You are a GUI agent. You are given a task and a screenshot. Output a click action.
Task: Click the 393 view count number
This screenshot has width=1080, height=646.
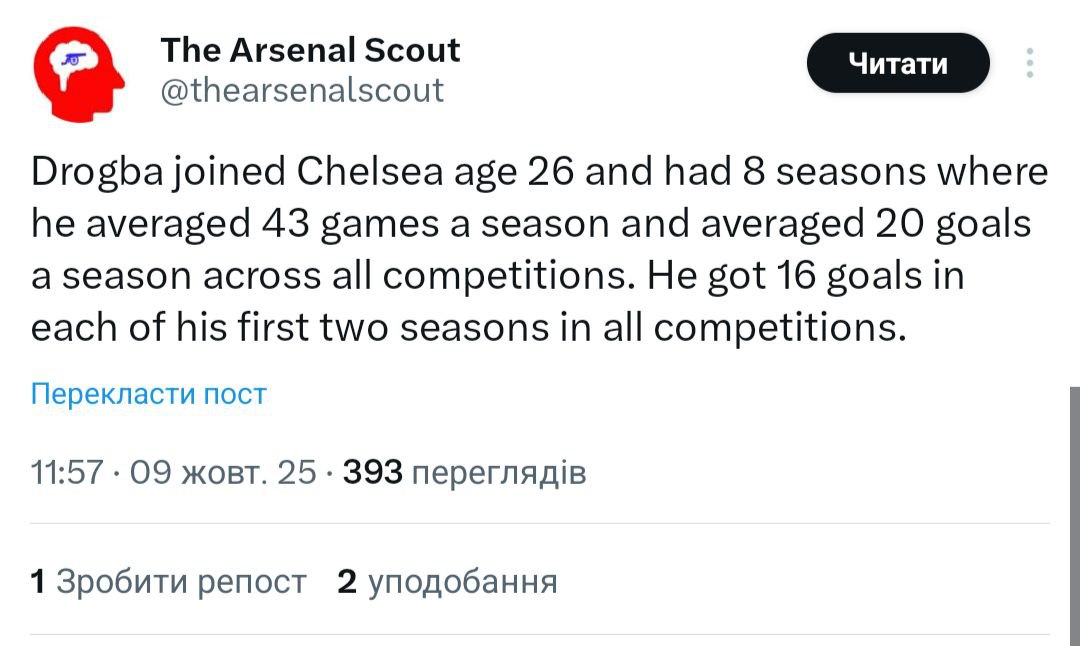[x=372, y=472]
